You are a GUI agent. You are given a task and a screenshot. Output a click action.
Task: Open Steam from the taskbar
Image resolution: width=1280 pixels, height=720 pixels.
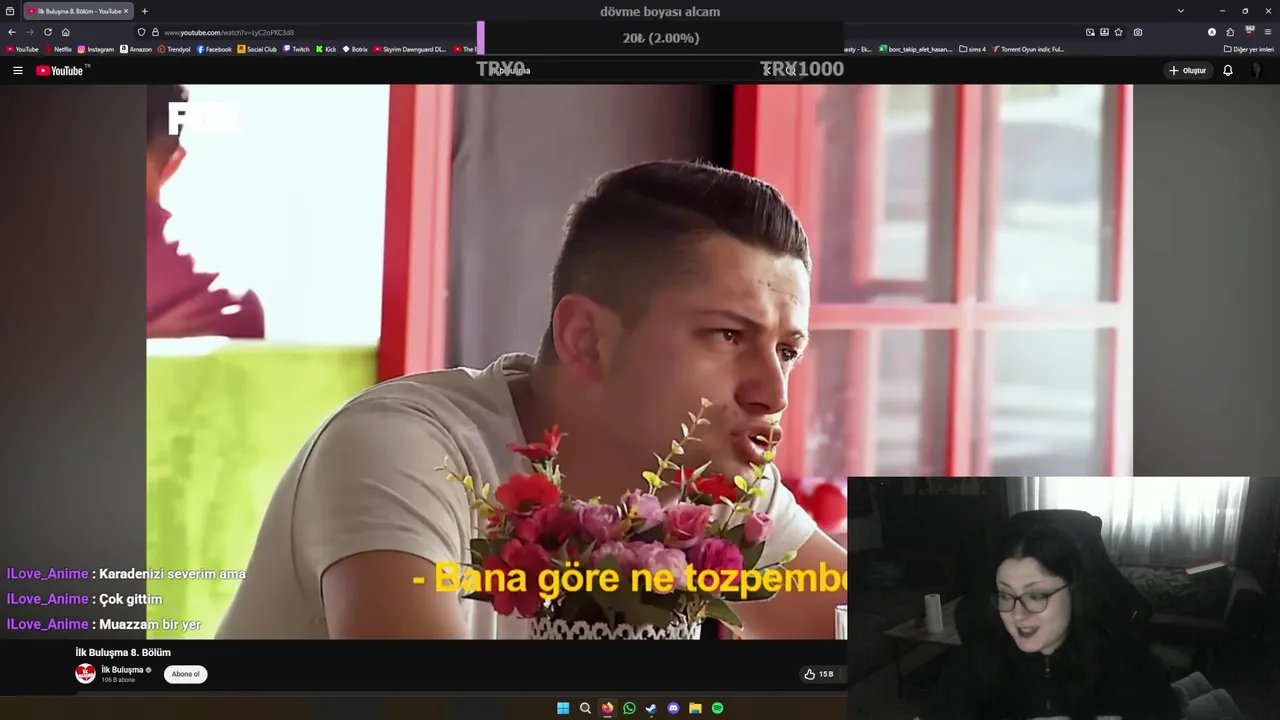pos(651,708)
